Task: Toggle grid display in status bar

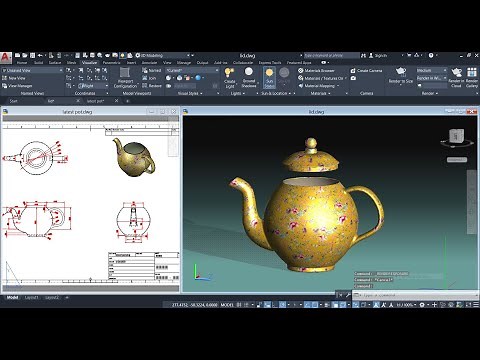Action: click(239, 305)
